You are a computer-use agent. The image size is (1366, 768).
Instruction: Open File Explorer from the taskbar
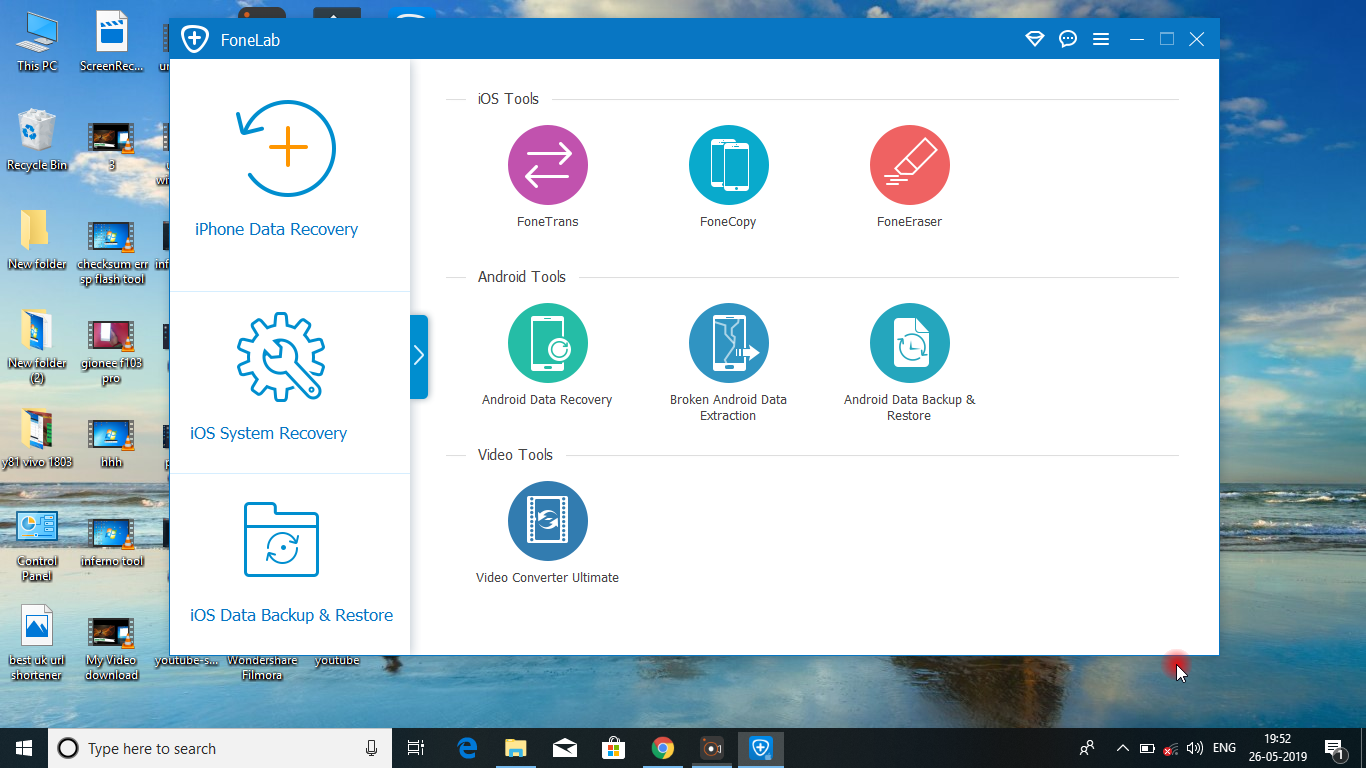pos(516,748)
